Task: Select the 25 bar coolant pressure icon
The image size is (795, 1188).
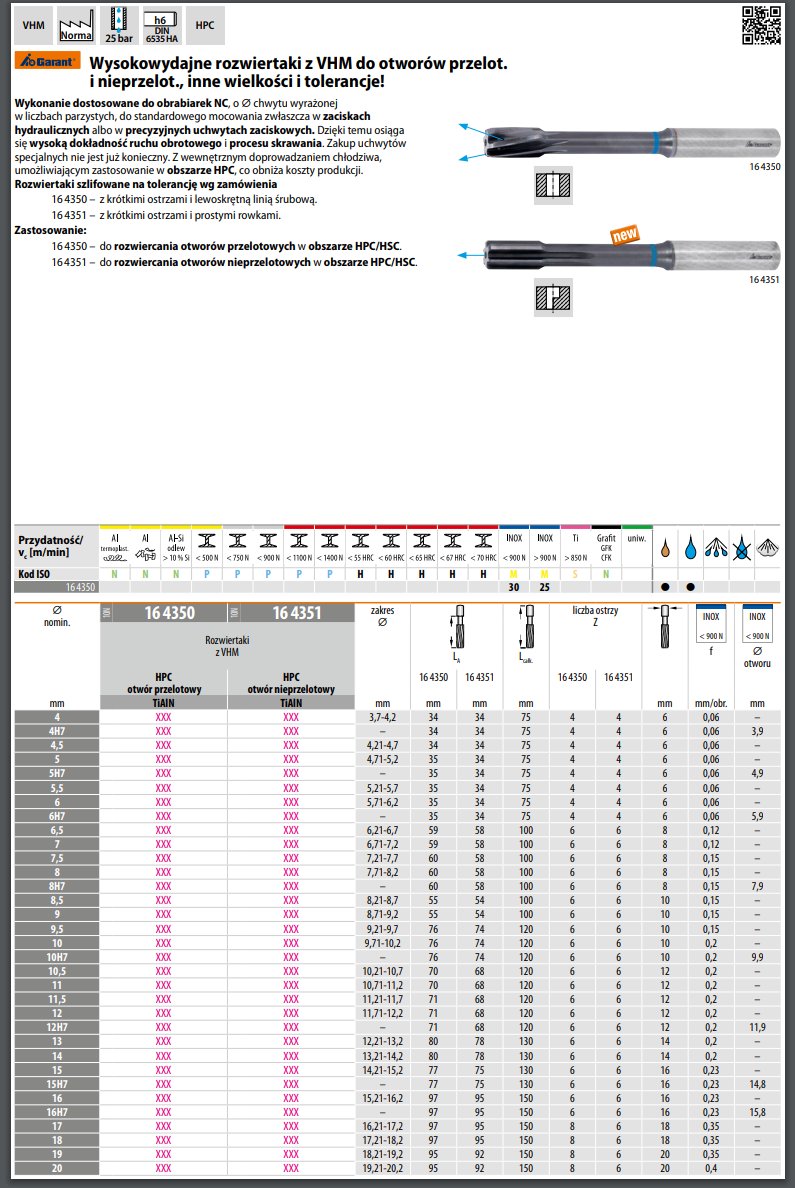Action: [119, 25]
